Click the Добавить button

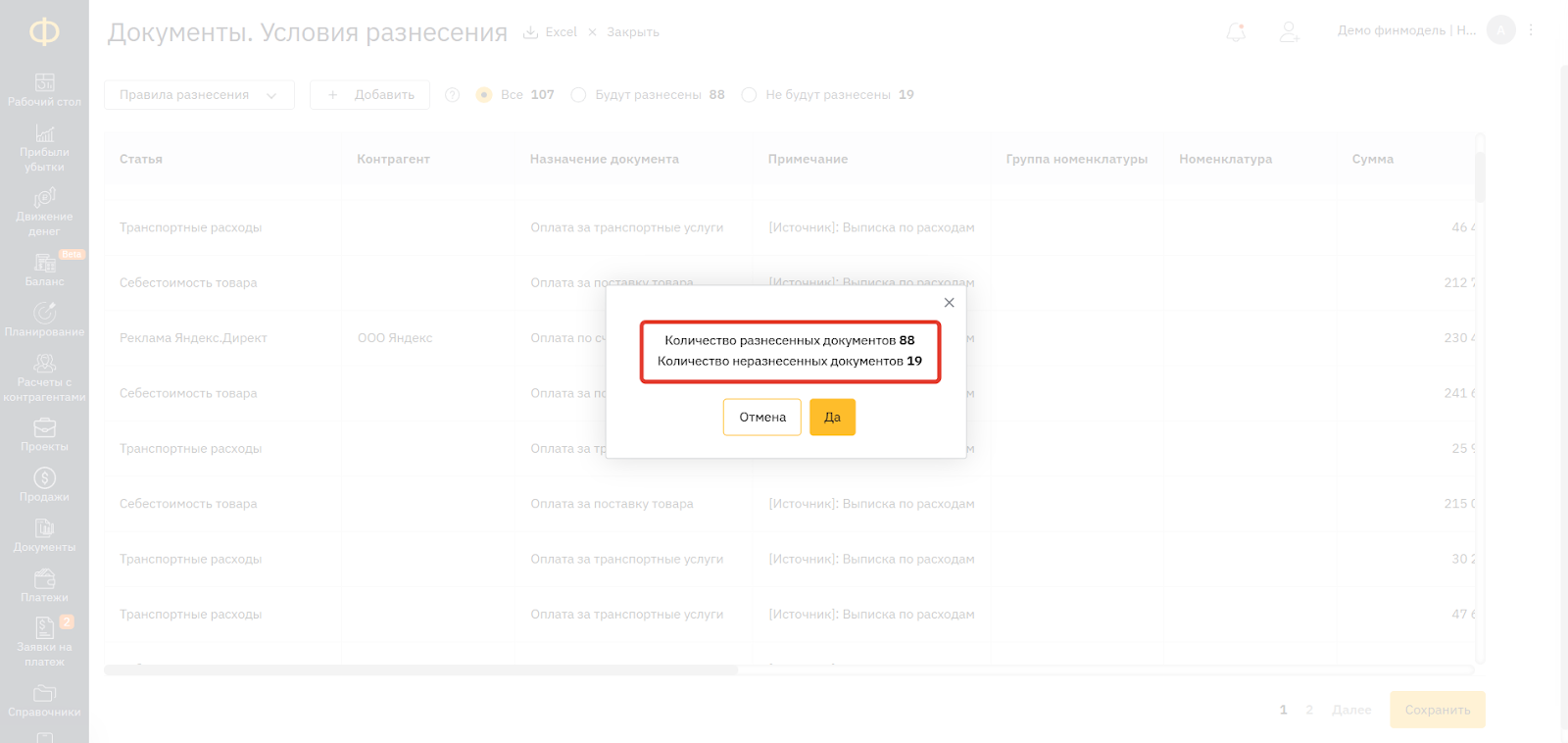369,95
